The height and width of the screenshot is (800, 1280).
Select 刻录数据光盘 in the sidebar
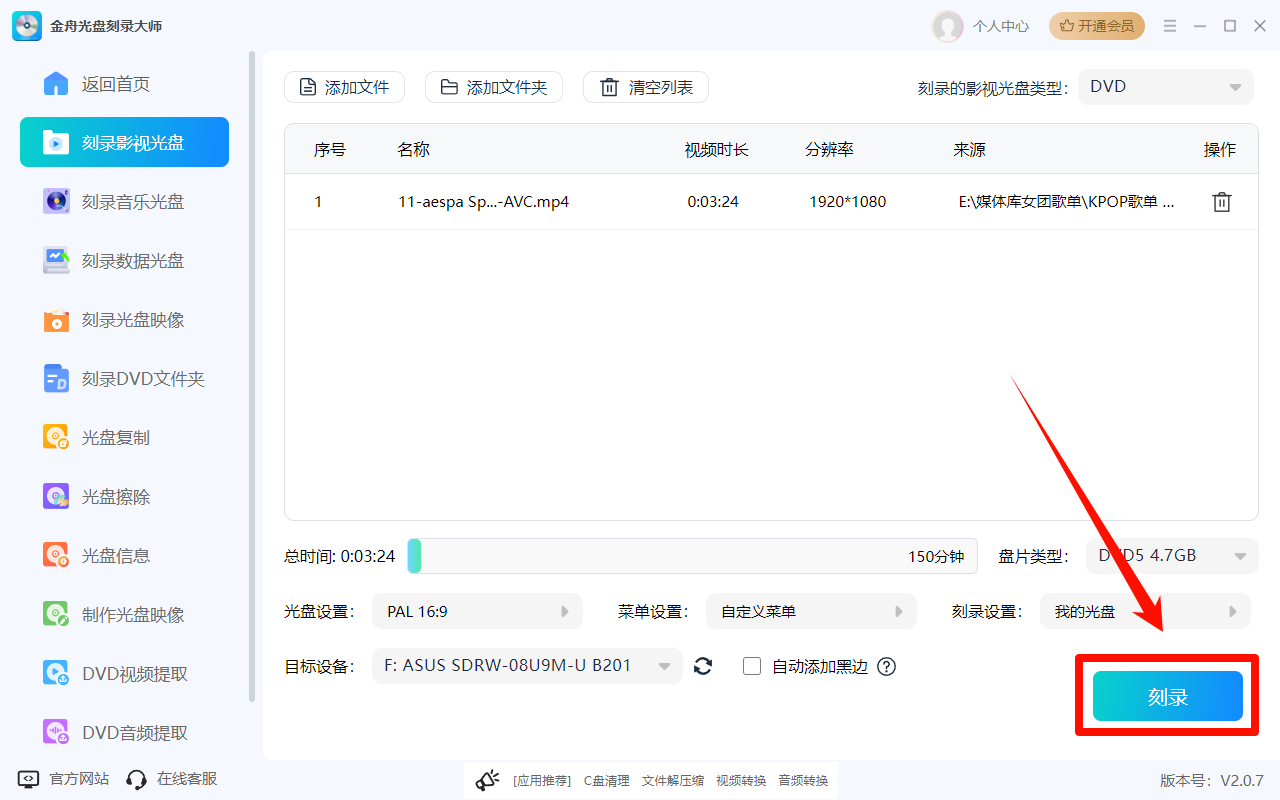click(x=124, y=260)
